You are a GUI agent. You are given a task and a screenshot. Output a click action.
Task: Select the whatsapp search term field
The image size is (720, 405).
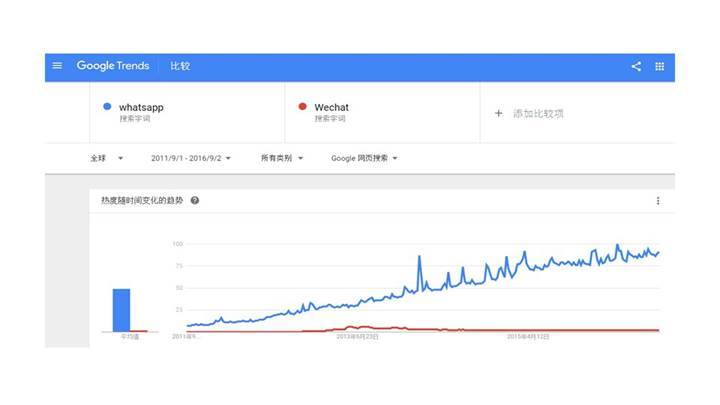click(x=187, y=113)
